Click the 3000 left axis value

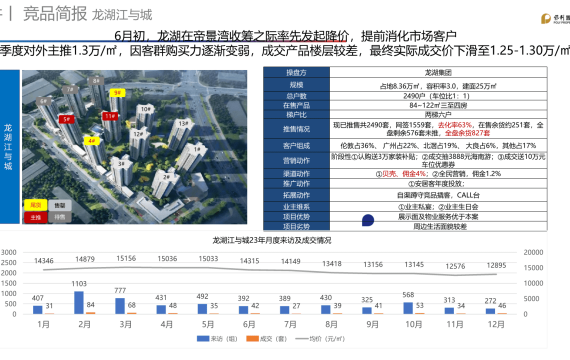(8, 252)
